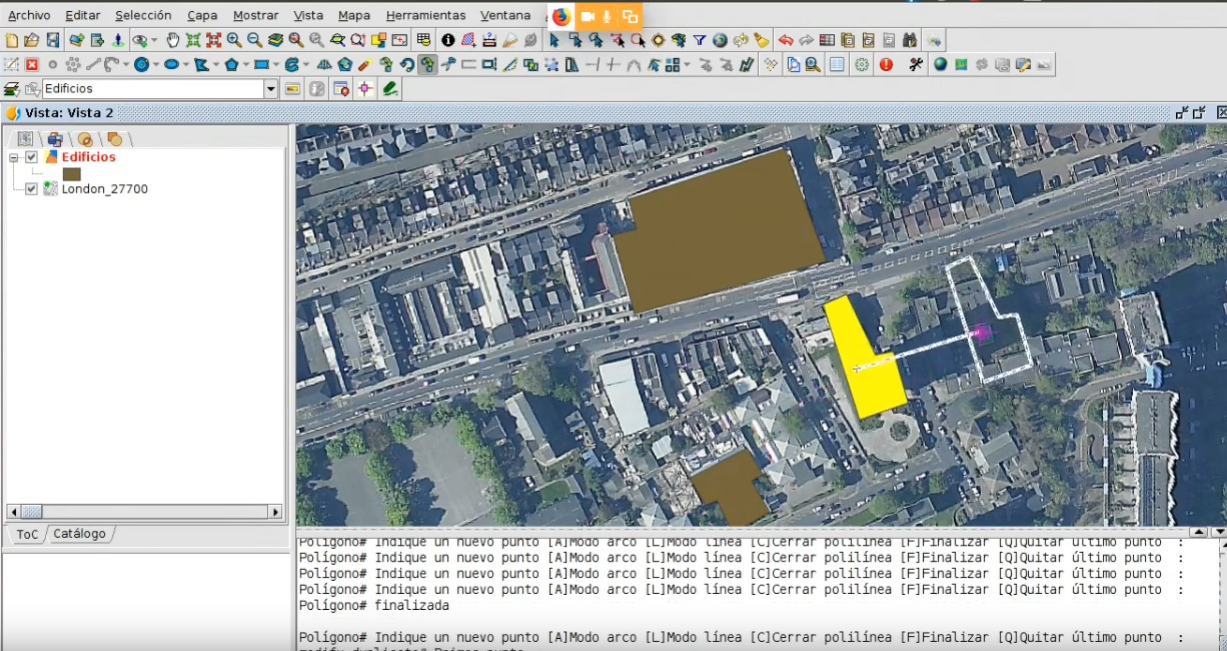Open the Capa menu
The height and width of the screenshot is (651, 1227).
(x=202, y=15)
